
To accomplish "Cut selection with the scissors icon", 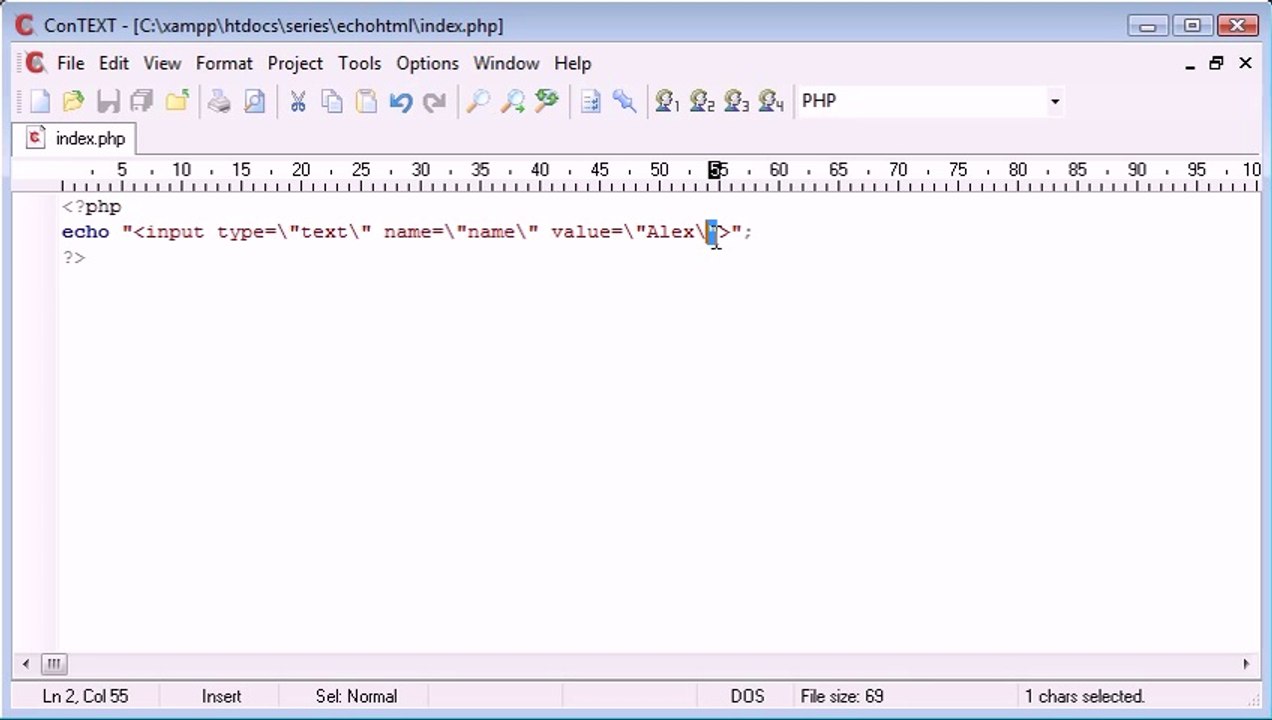I will pyautogui.click(x=297, y=101).
